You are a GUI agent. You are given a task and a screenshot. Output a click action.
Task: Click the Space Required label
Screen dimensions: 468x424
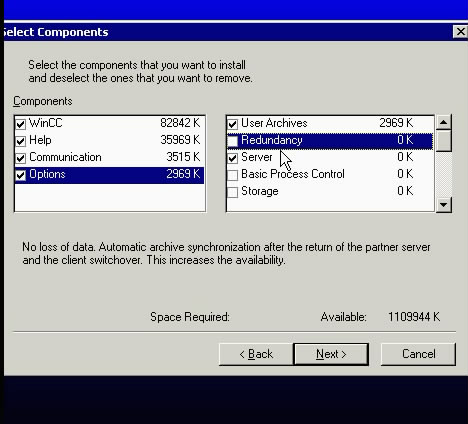coord(190,317)
